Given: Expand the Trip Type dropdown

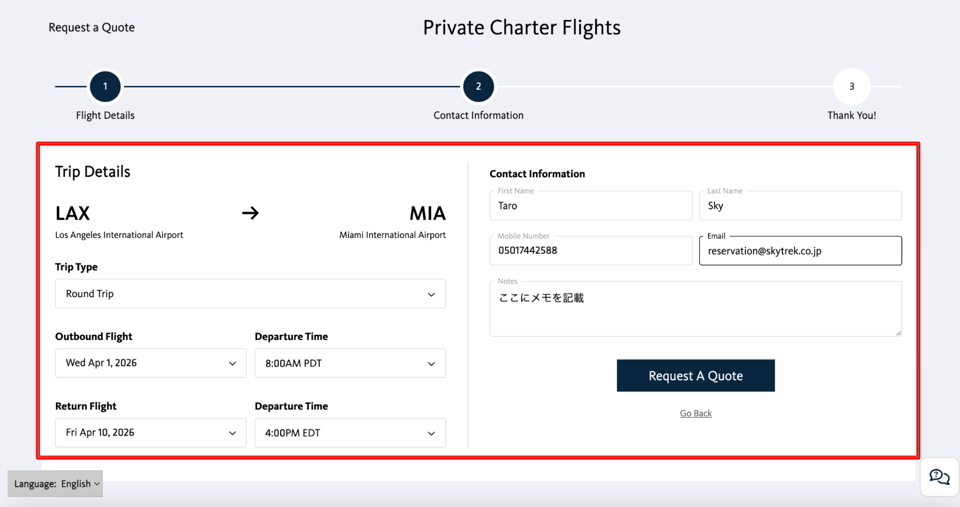Looking at the screenshot, I should (250, 294).
